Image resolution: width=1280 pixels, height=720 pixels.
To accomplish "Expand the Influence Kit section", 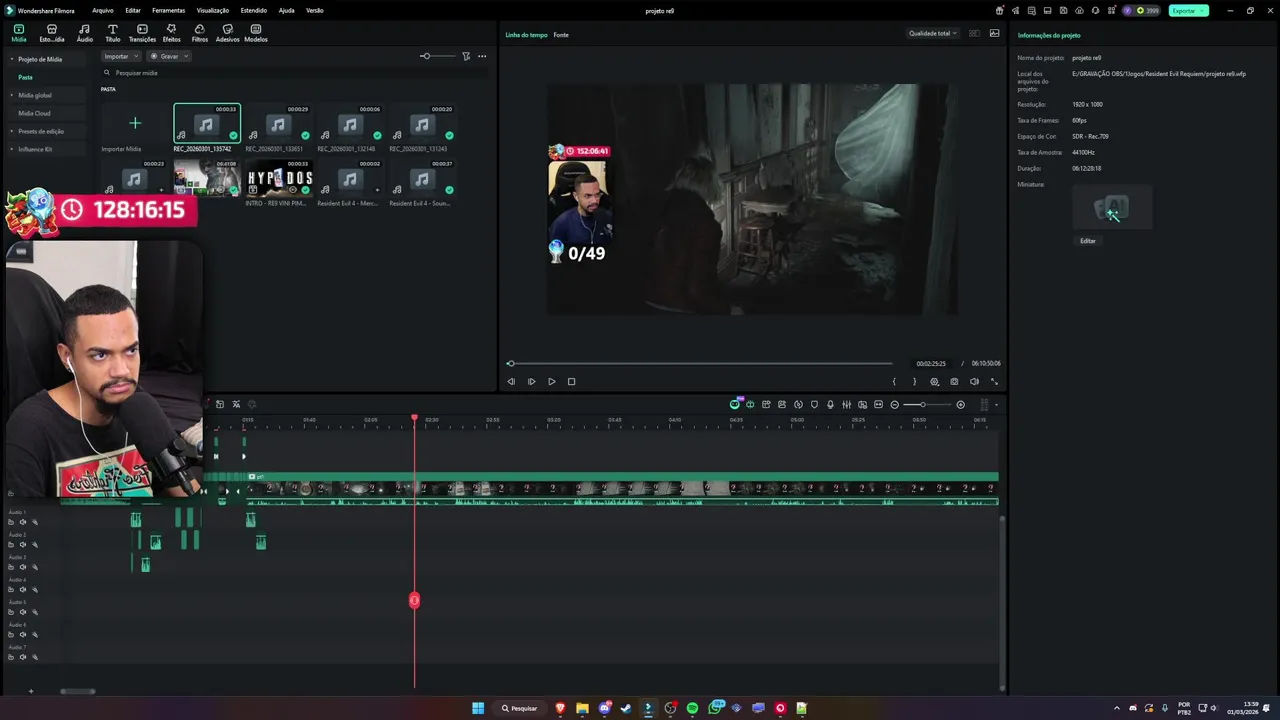I will pos(12,149).
